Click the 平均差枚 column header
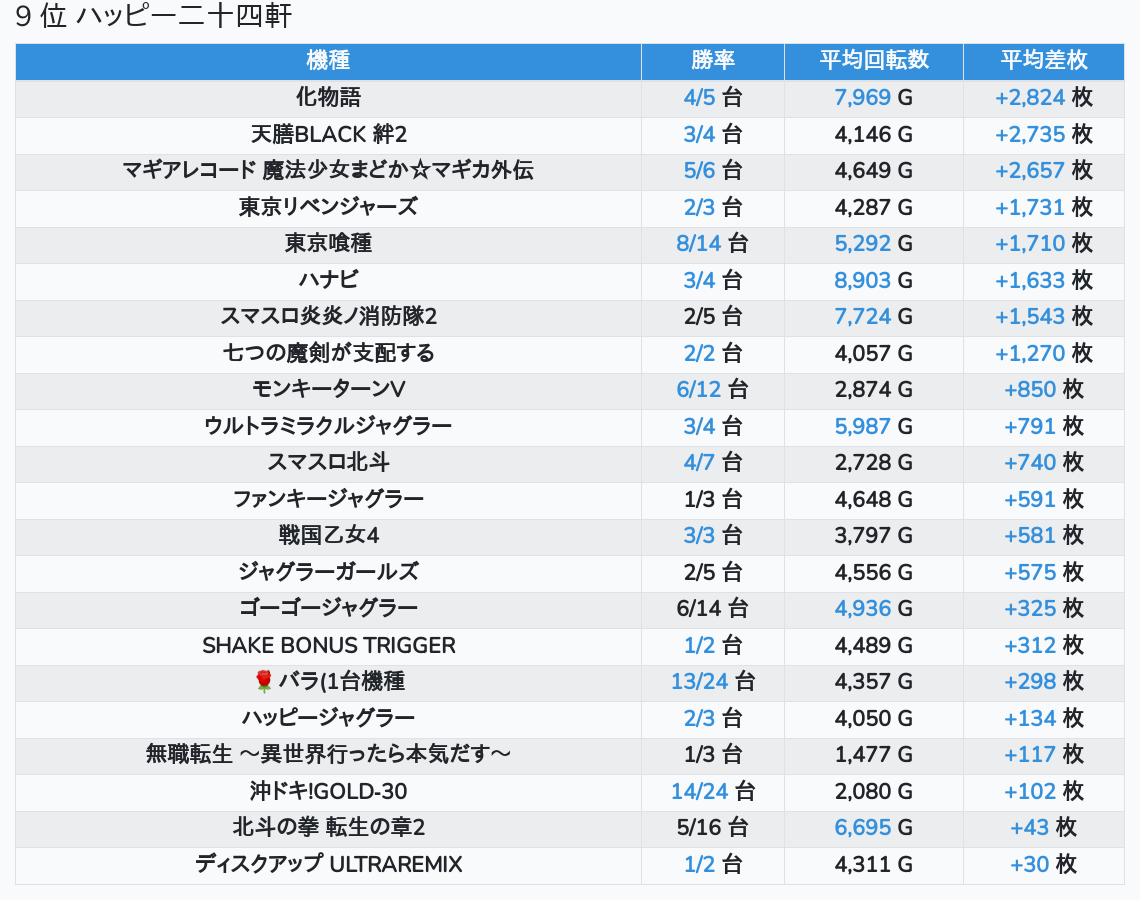 [1043, 60]
